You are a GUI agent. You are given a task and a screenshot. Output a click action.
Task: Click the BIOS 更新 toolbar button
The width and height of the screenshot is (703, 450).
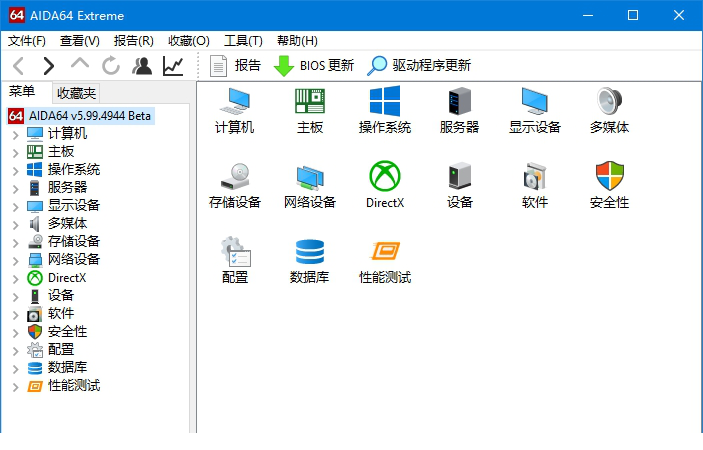pos(314,66)
